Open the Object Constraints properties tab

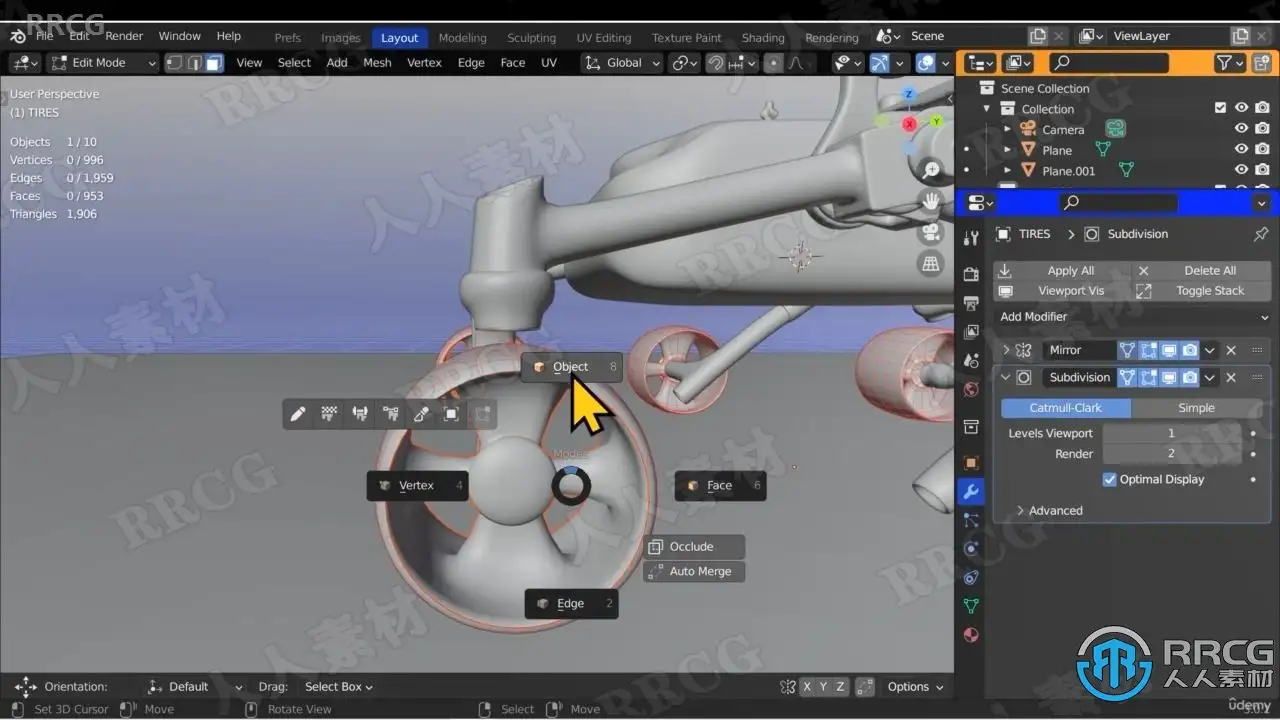click(970, 577)
